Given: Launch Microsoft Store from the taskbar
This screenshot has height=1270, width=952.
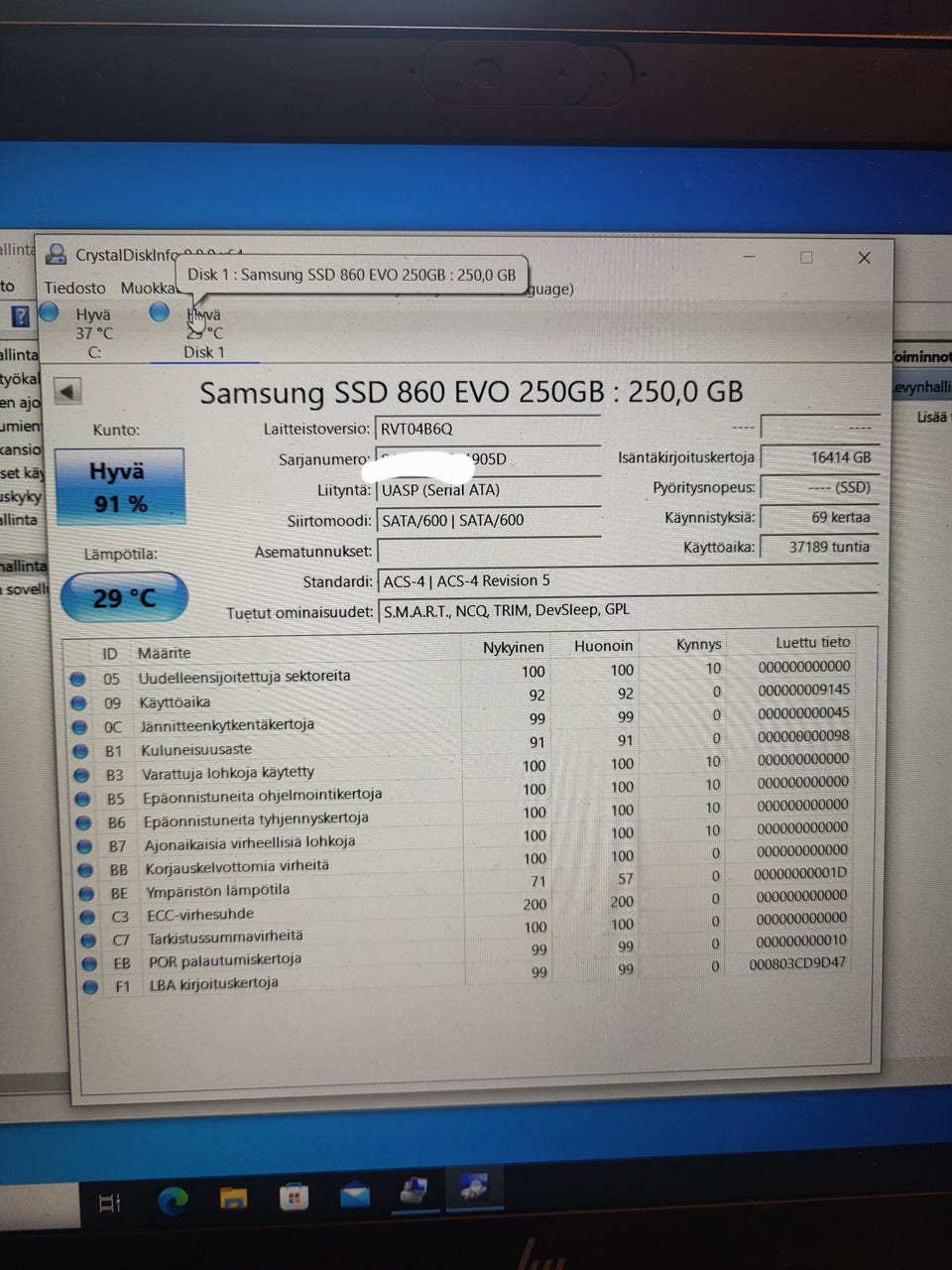Looking at the screenshot, I should 294,1197.
